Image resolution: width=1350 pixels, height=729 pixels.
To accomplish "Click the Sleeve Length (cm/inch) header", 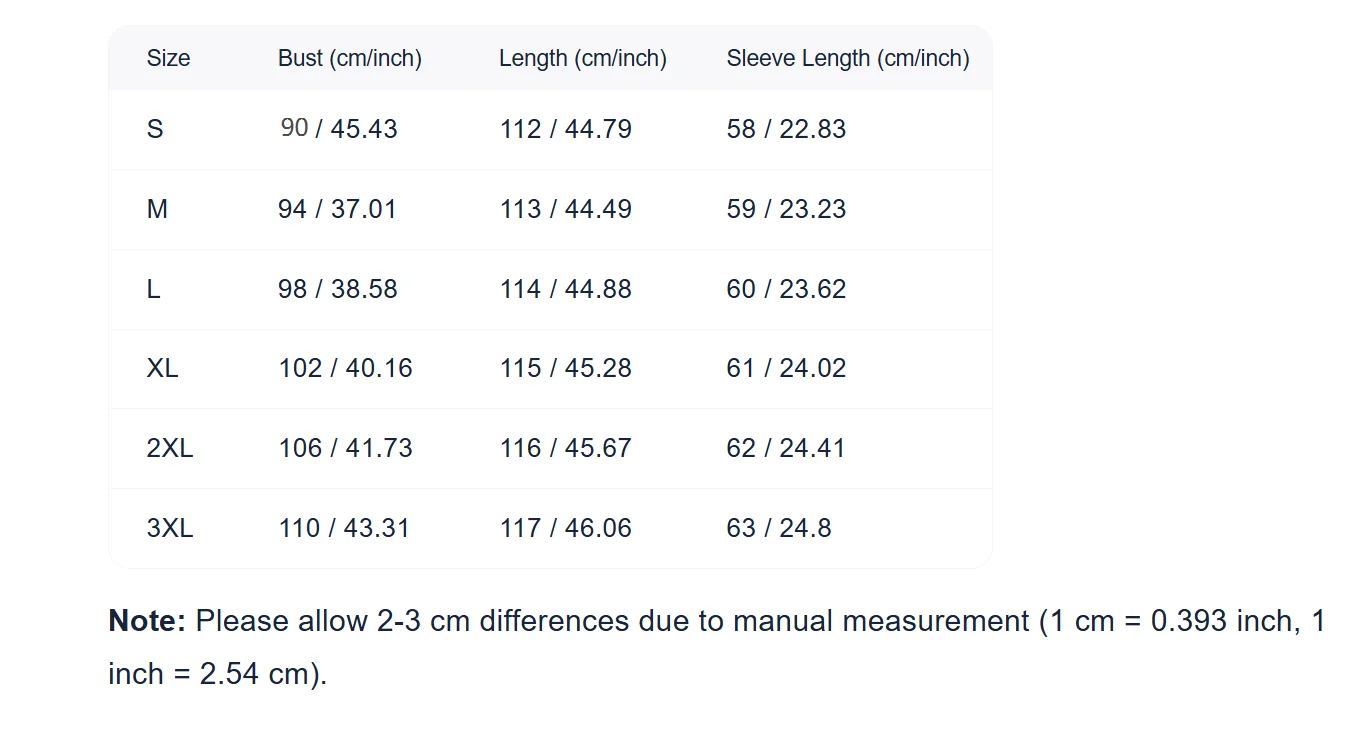I will coord(848,58).
